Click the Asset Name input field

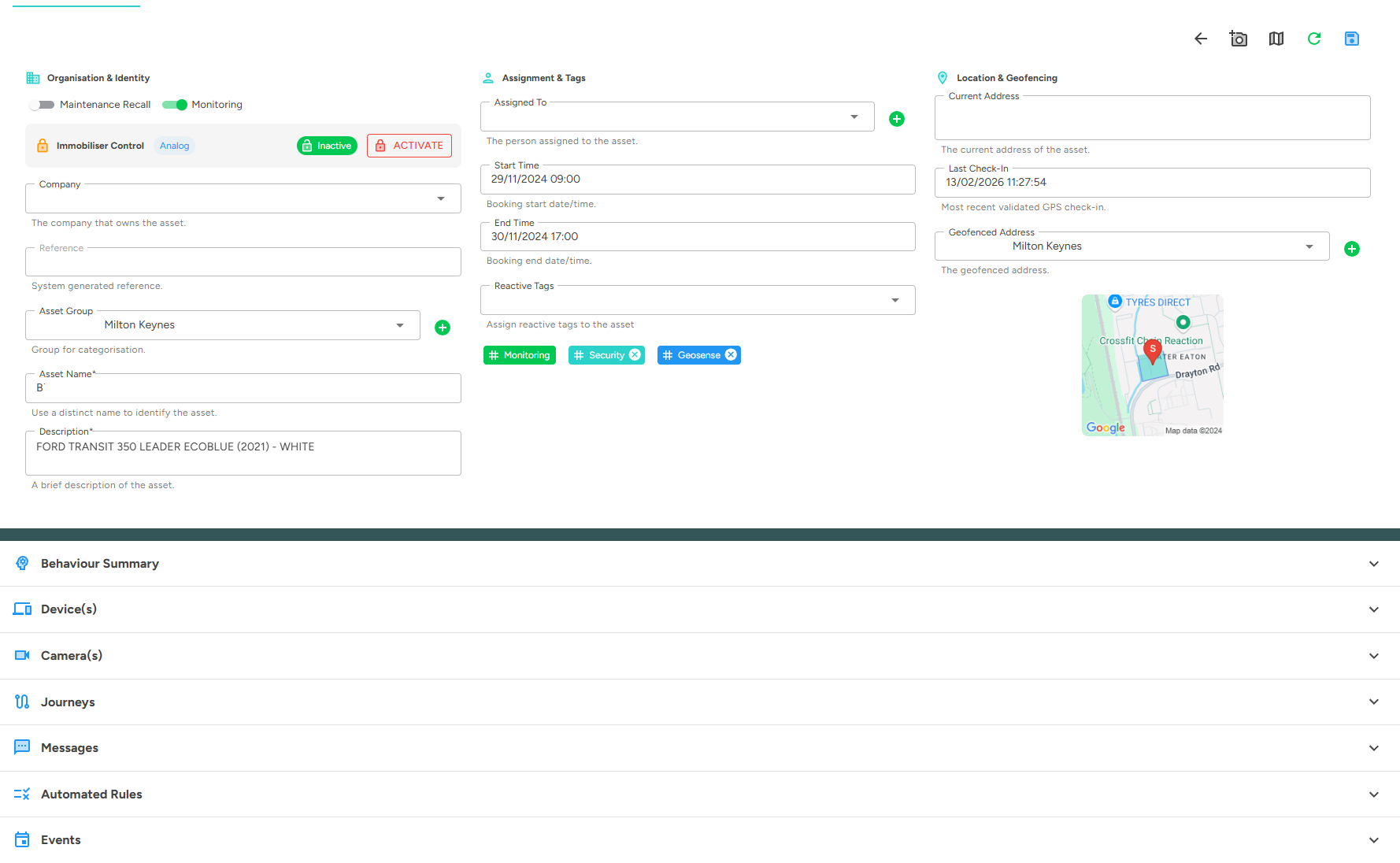pos(243,388)
